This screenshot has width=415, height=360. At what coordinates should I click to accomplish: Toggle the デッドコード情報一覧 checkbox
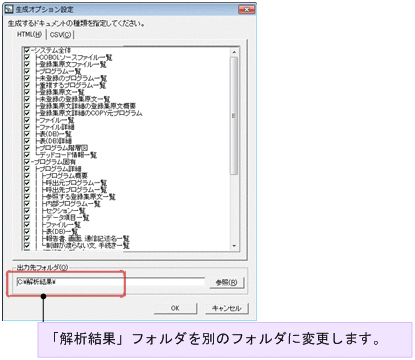[x=27, y=155]
